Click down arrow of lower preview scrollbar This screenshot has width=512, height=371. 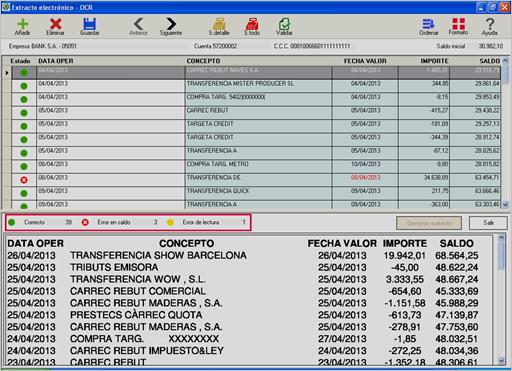pos(501,360)
